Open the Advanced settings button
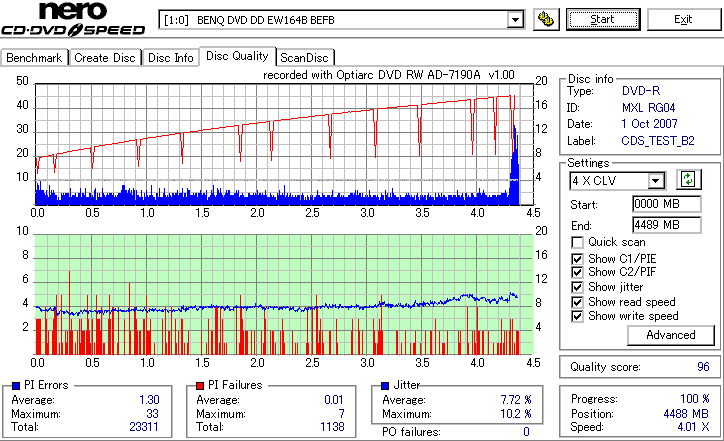 670,335
